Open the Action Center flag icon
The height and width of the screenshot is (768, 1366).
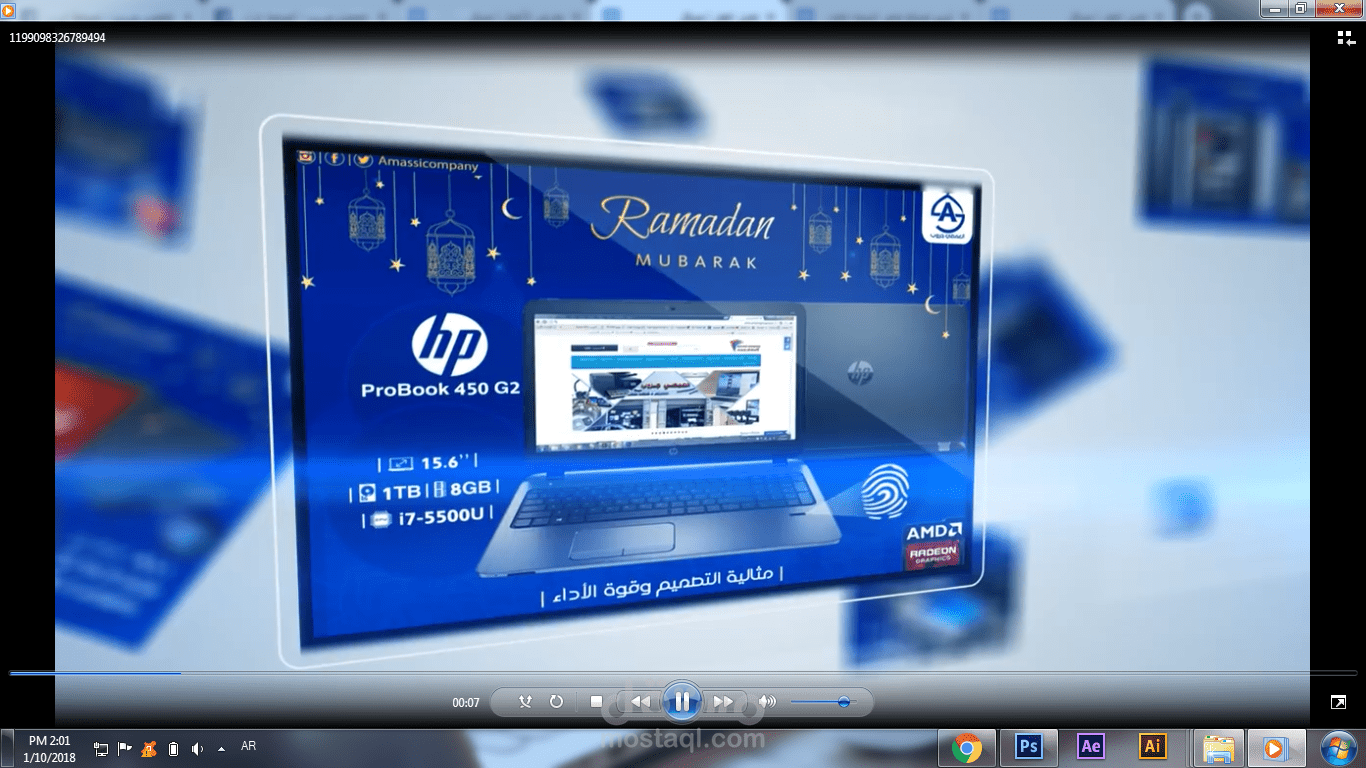coord(125,748)
